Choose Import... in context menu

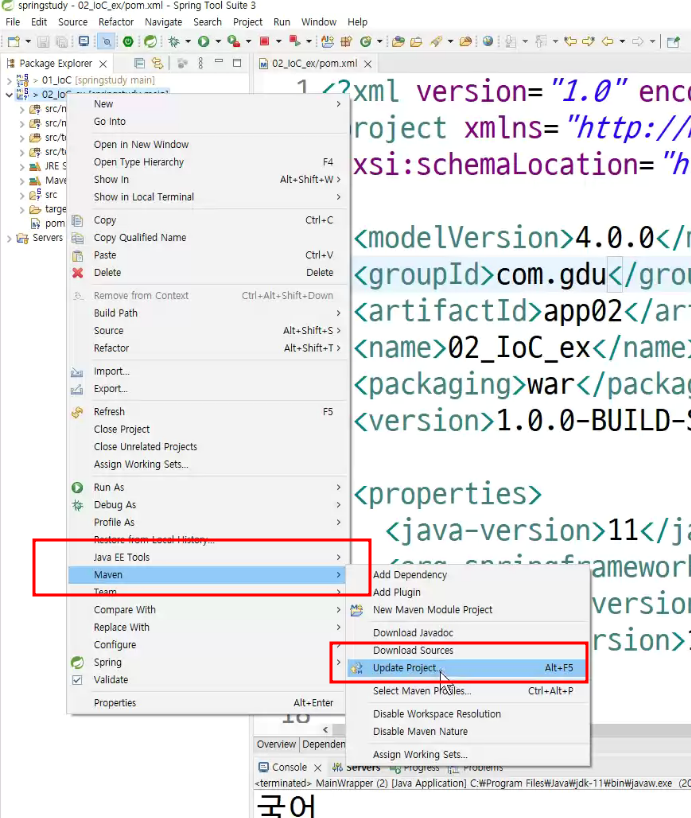[207, 371]
